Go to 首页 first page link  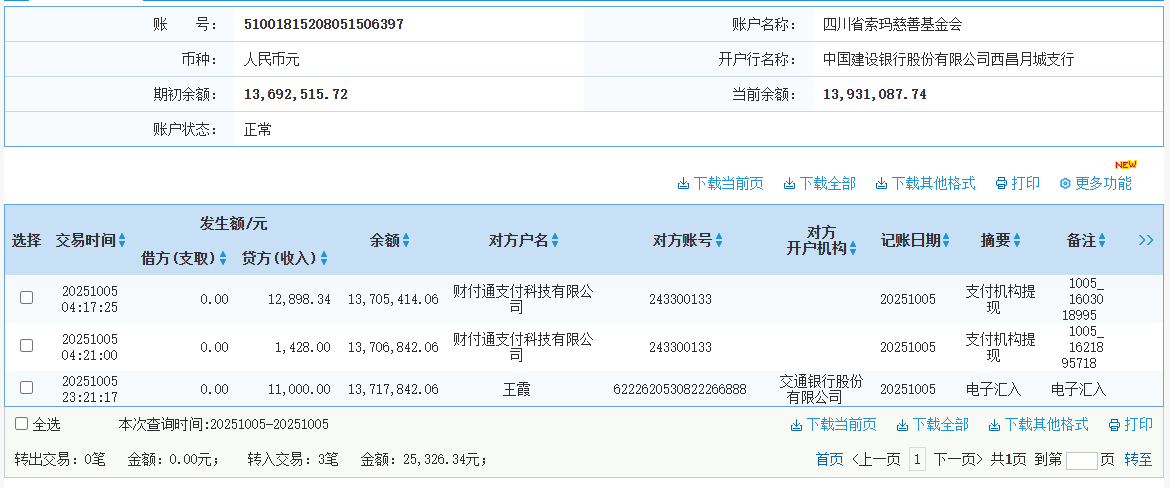click(x=829, y=459)
